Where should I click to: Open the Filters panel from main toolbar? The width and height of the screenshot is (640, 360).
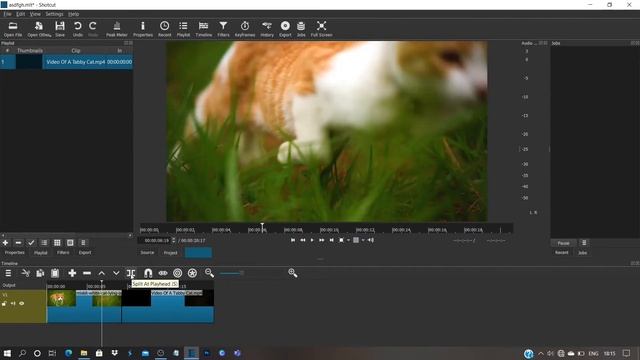(223, 29)
